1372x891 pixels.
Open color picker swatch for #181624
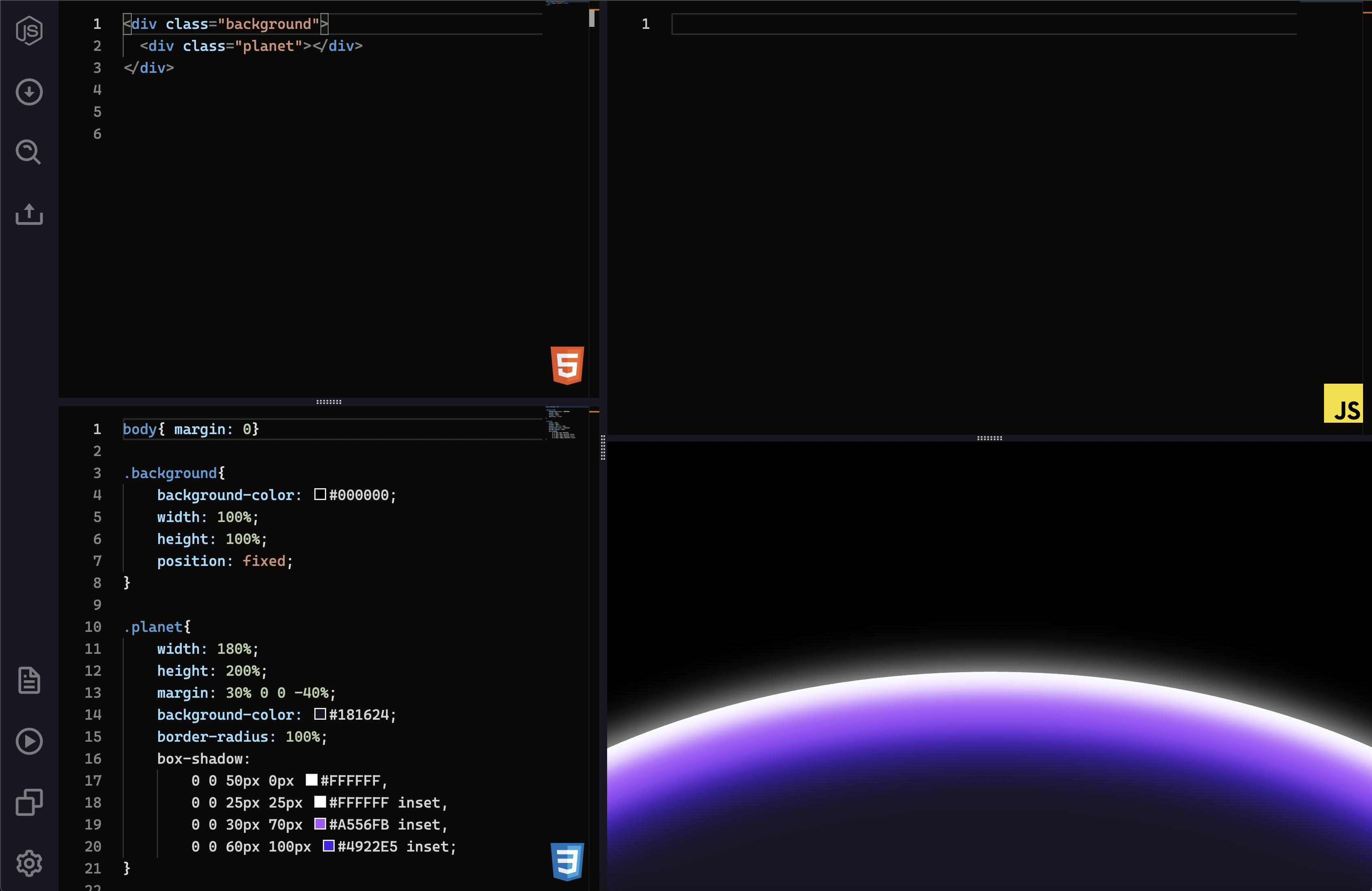[x=320, y=714]
